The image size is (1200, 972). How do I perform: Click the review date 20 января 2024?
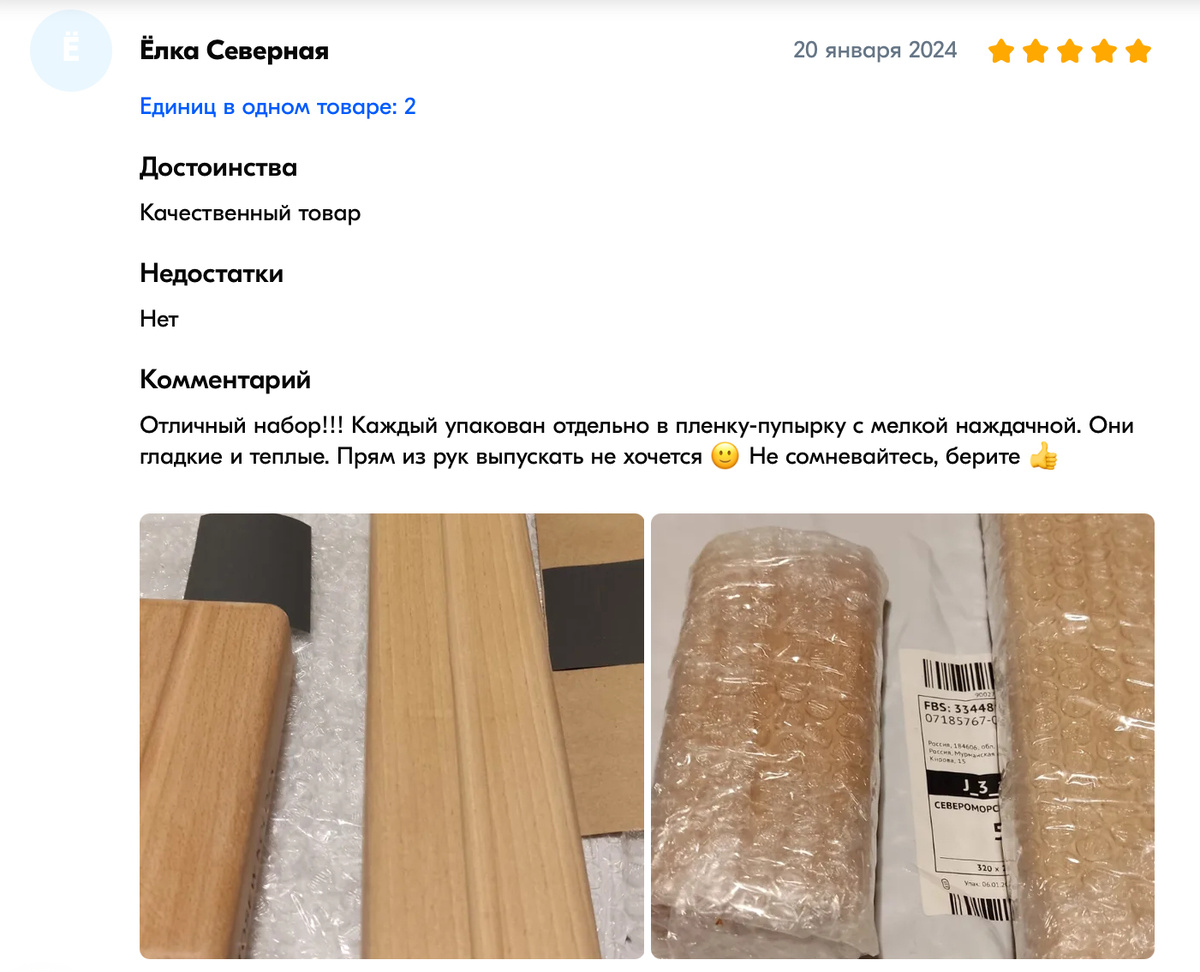pyautogui.click(x=875, y=50)
